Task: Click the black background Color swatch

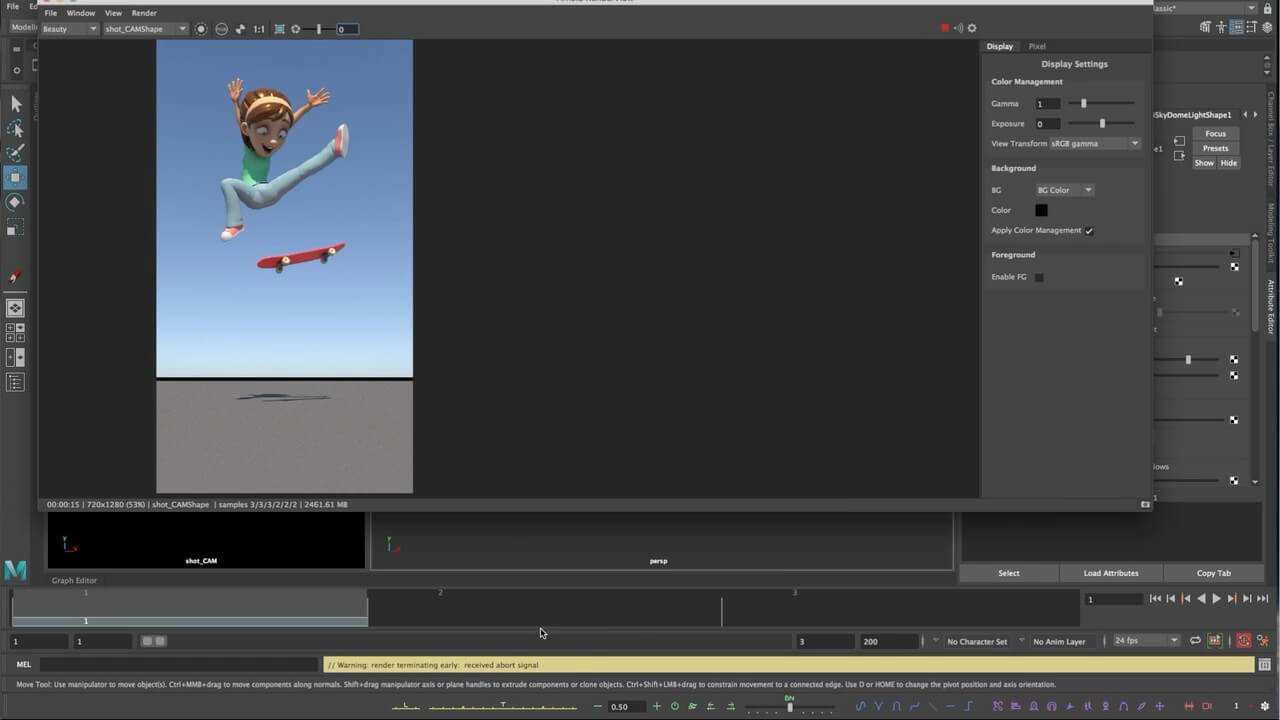Action: 1041,210
